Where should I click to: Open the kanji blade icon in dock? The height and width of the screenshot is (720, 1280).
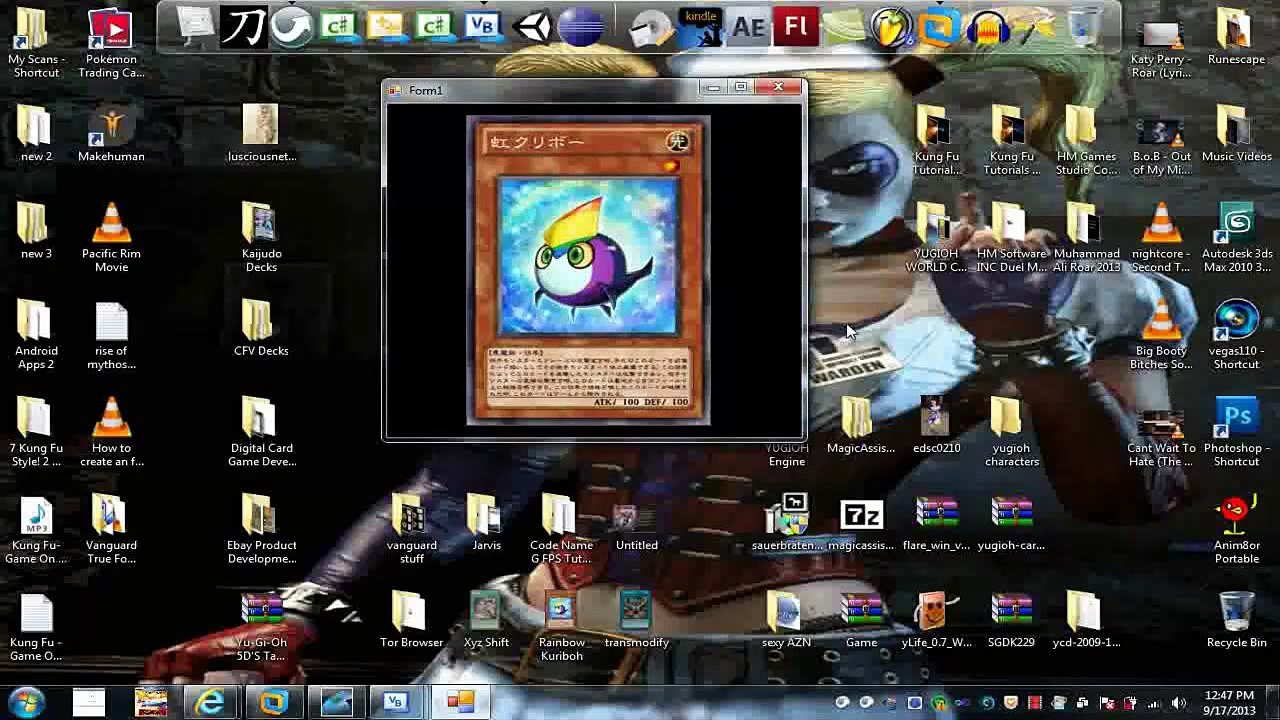click(242, 27)
